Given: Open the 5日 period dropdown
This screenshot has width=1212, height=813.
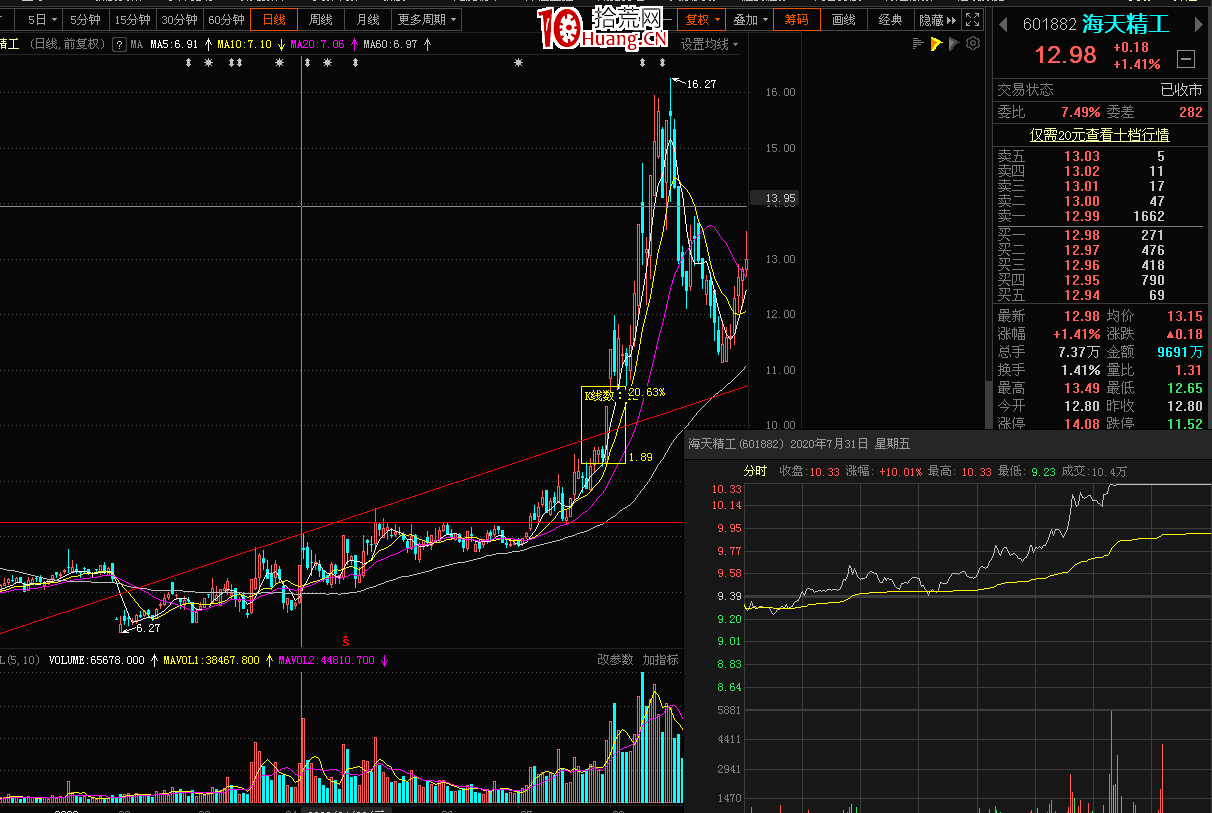Looking at the screenshot, I should (x=41, y=20).
